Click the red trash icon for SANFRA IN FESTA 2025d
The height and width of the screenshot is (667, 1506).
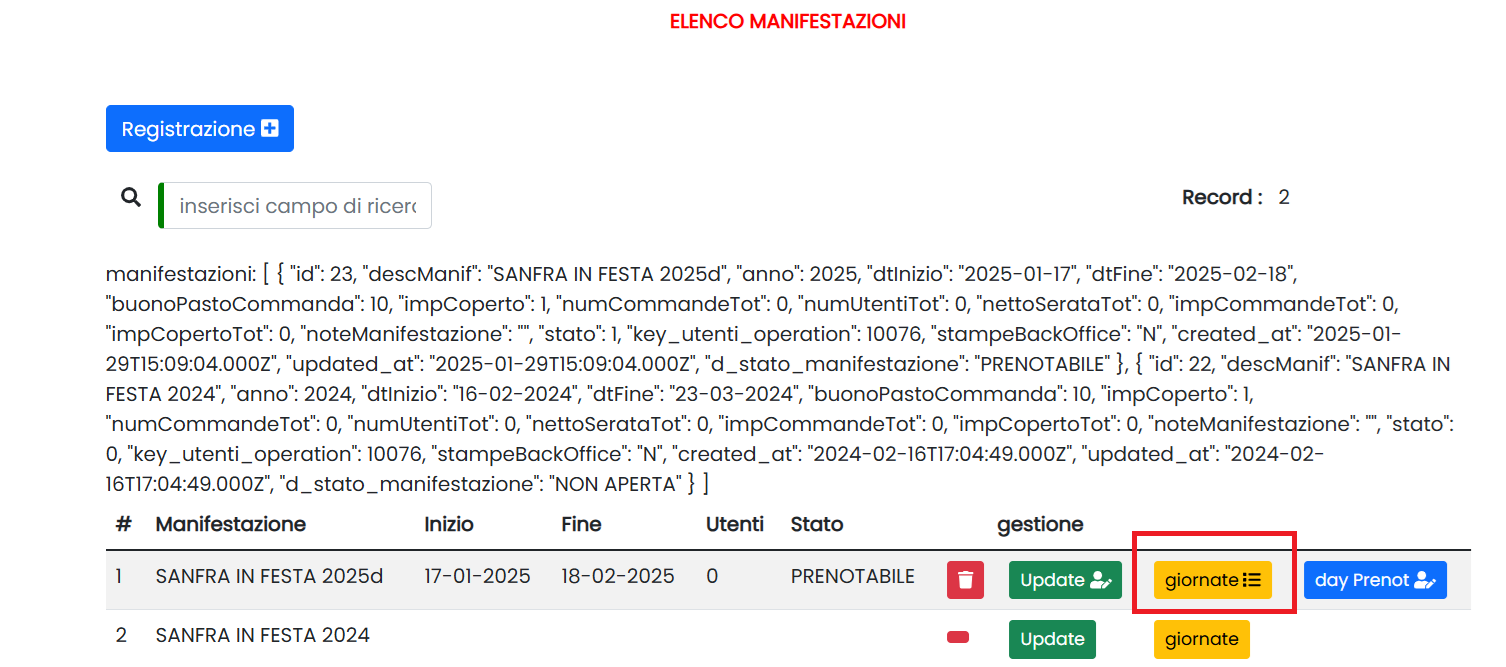click(965, 580)
